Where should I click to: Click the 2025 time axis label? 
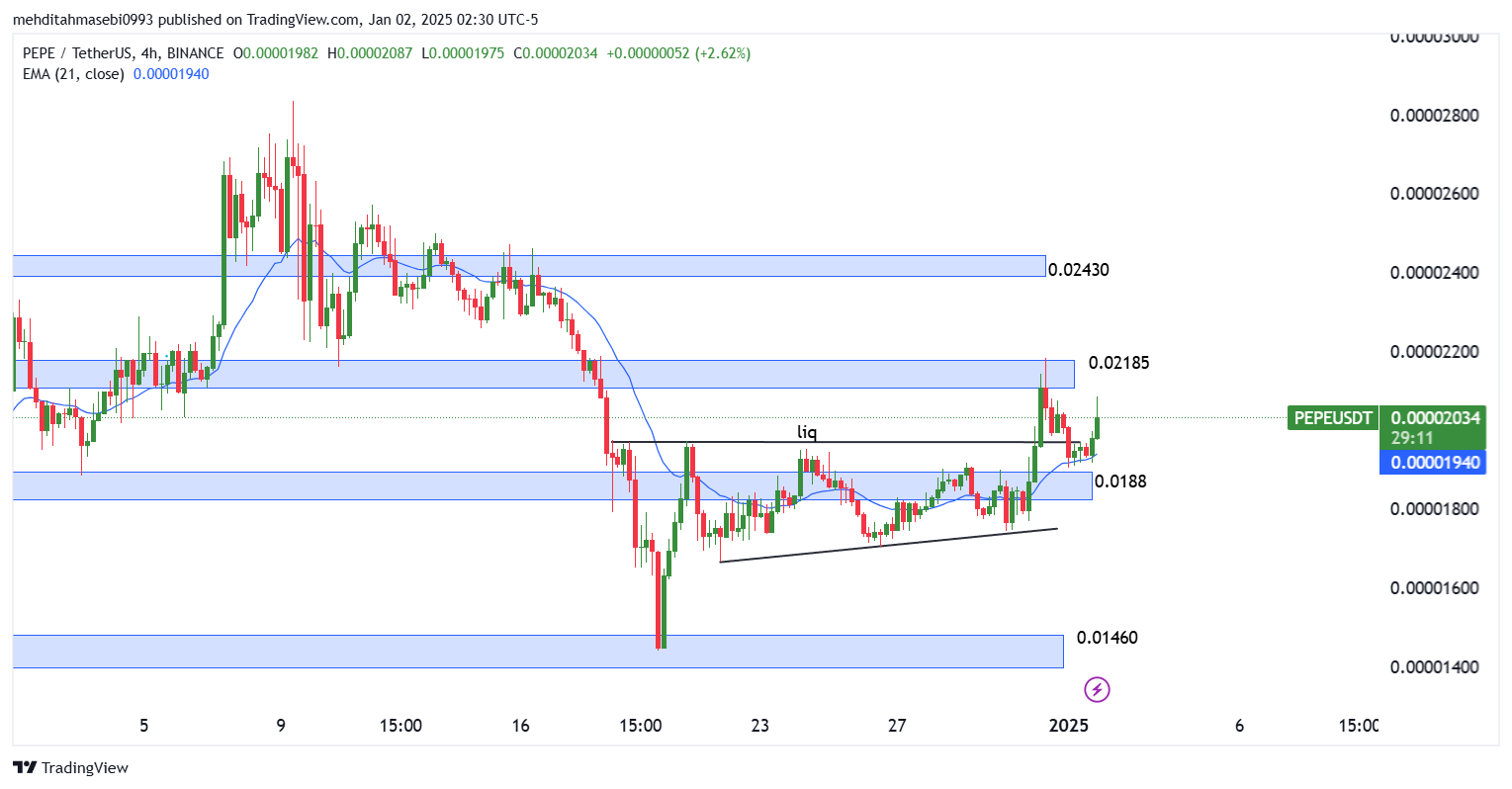click(x=1069, y=726)
